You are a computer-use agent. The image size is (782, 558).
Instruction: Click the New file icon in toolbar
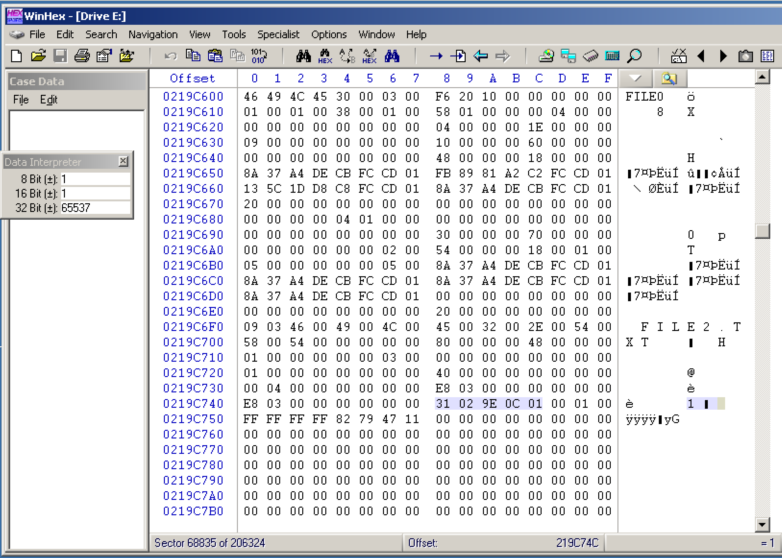pyautogui.click(x=16, y=56)
